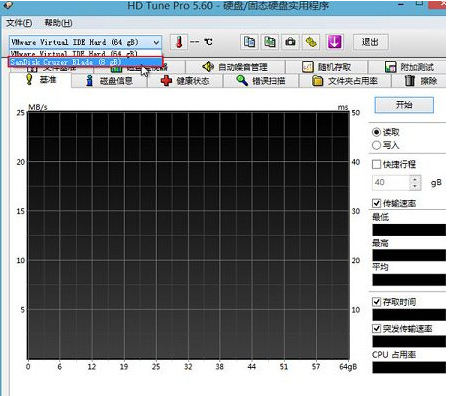Click the thermometer temperature icon

179,42
